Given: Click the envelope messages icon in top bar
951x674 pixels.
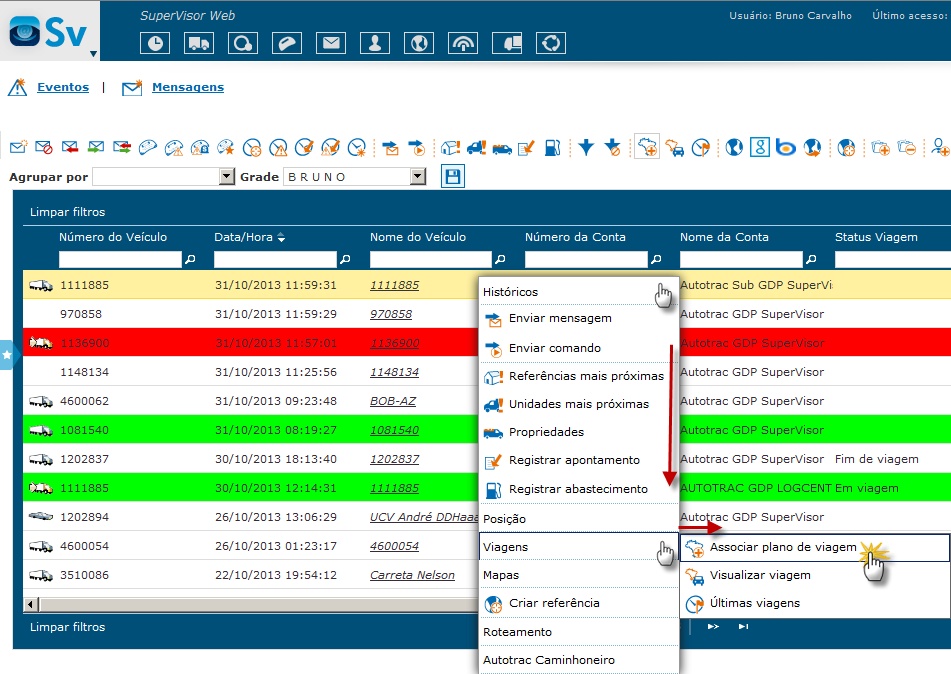Looking at the screenshot, I should pos(331,43).
